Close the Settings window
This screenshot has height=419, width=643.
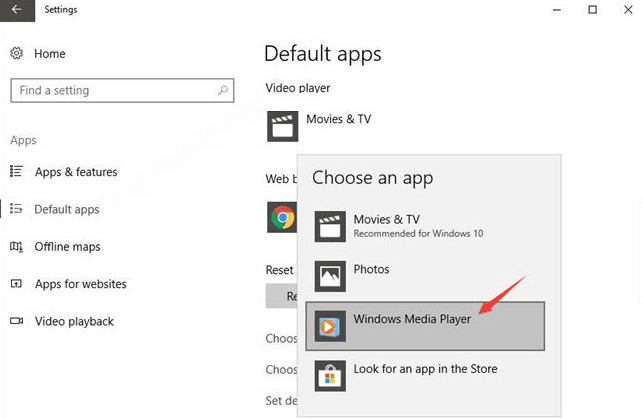pyautogui.click(x=628, y=10)
